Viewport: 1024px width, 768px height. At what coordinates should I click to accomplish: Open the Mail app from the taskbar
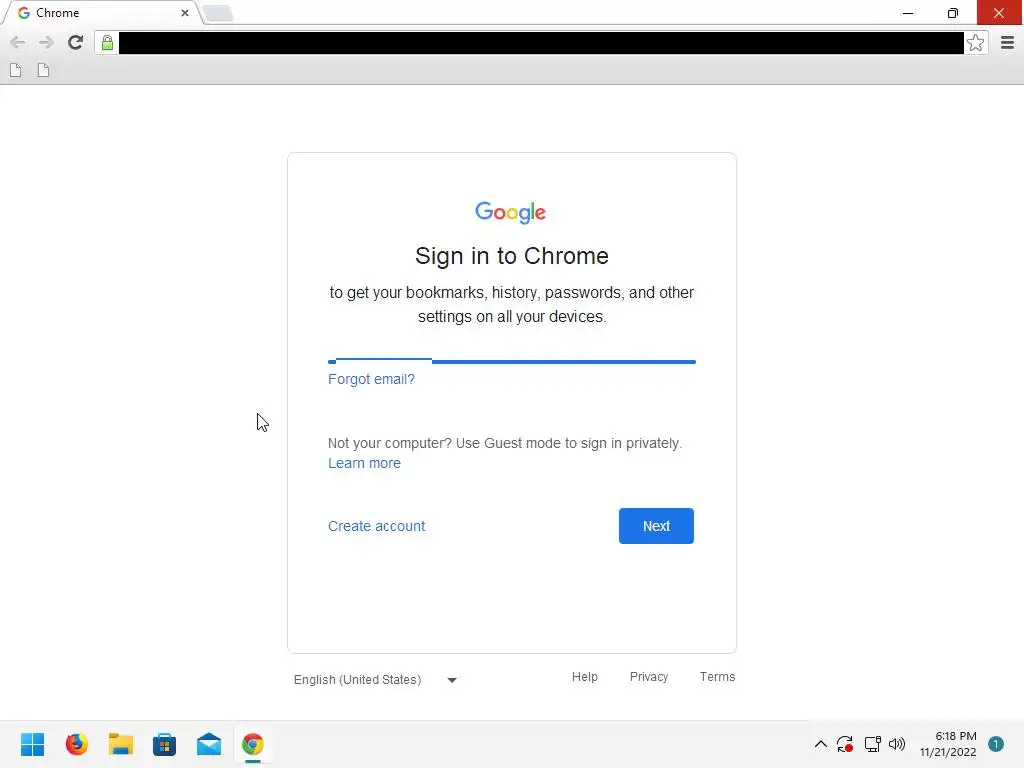click(x=209, y=744)
